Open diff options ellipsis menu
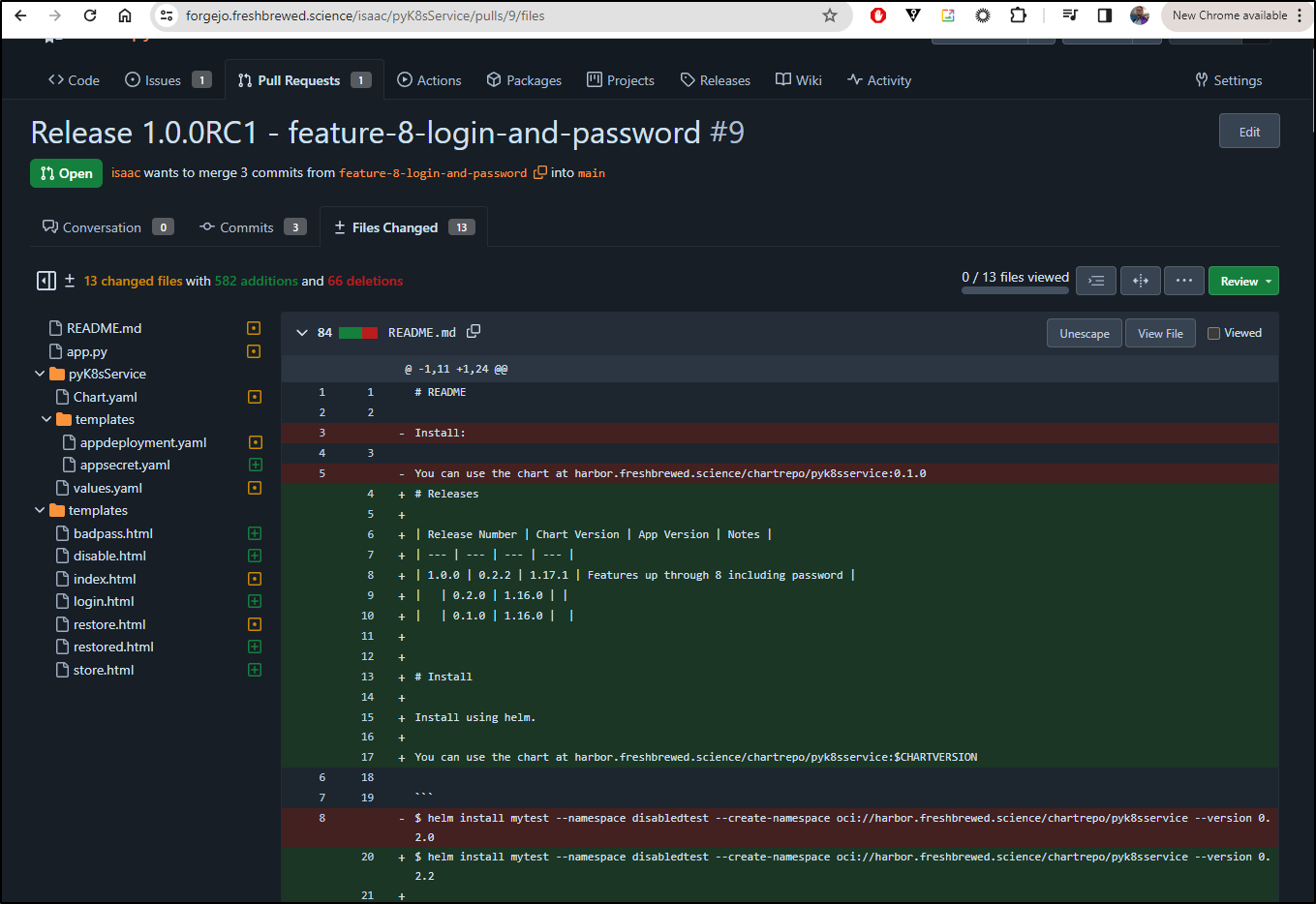1316x904 pixels. (x=1184, y=281)
